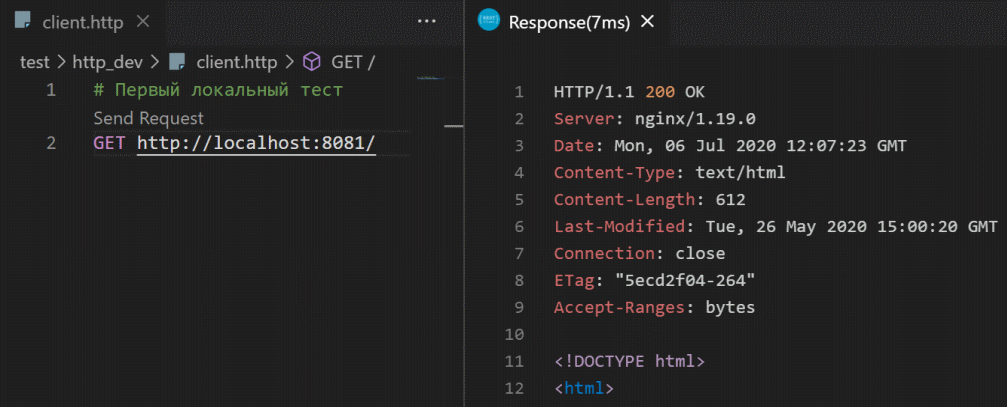Switch to the Response(7ms) tab
Image resolution: width=1008 pixels, height=408 pixels.
coord(568,21)
